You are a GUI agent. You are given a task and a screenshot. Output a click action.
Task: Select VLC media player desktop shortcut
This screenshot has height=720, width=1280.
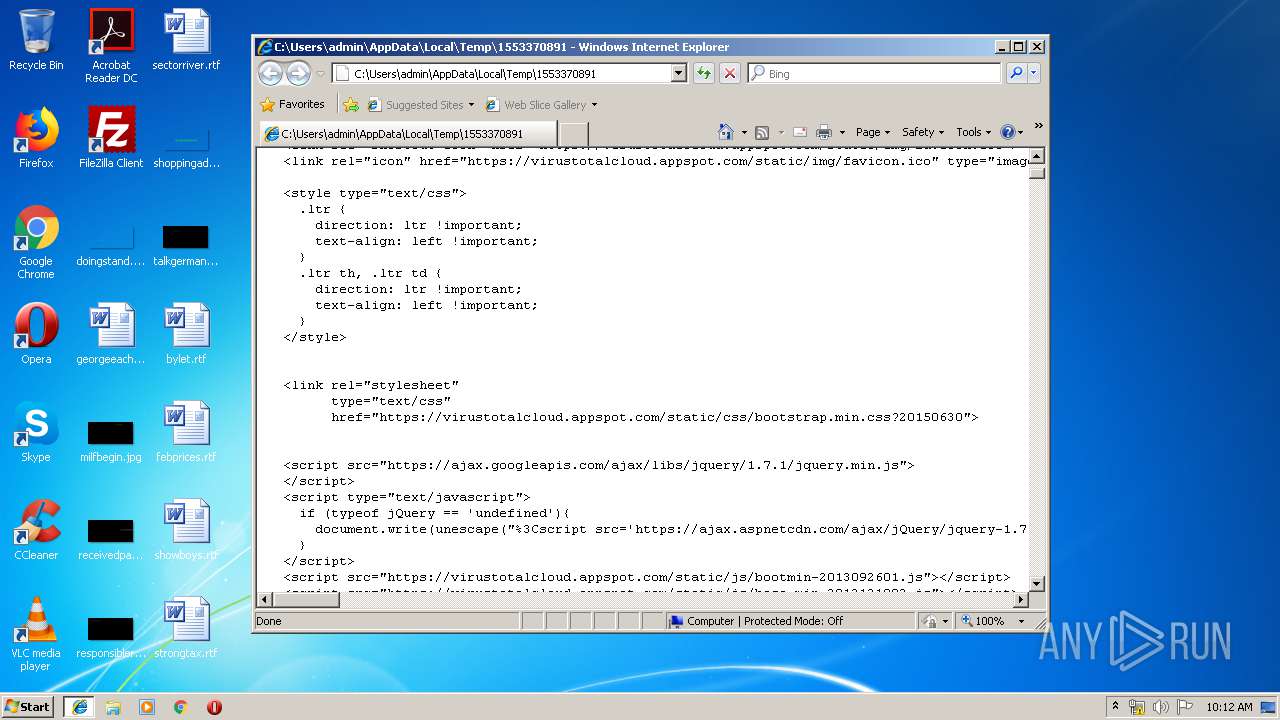click(x=36, y=635)
